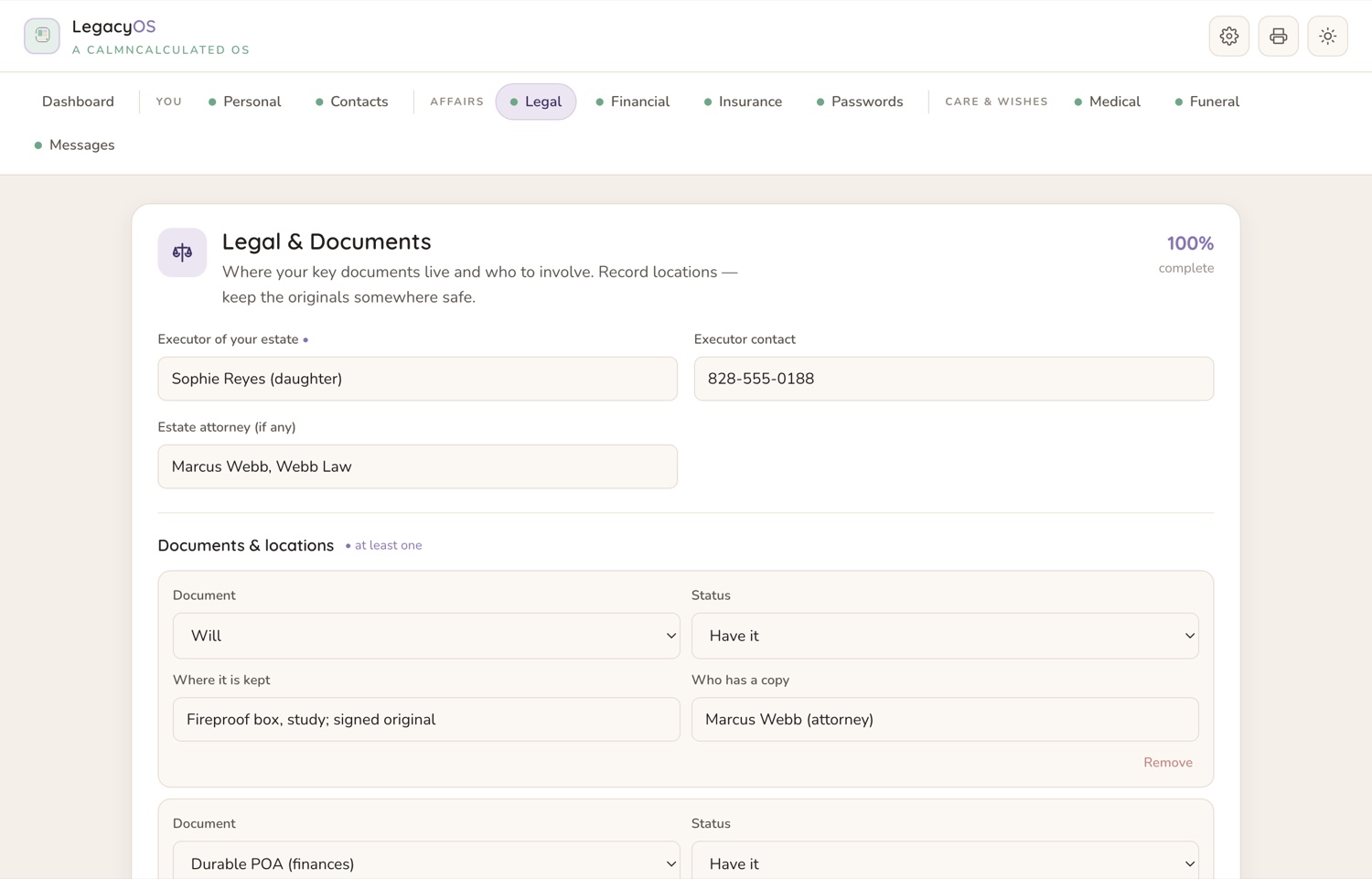
Task: Remove the Will document entry
Action: (1167, 763)
